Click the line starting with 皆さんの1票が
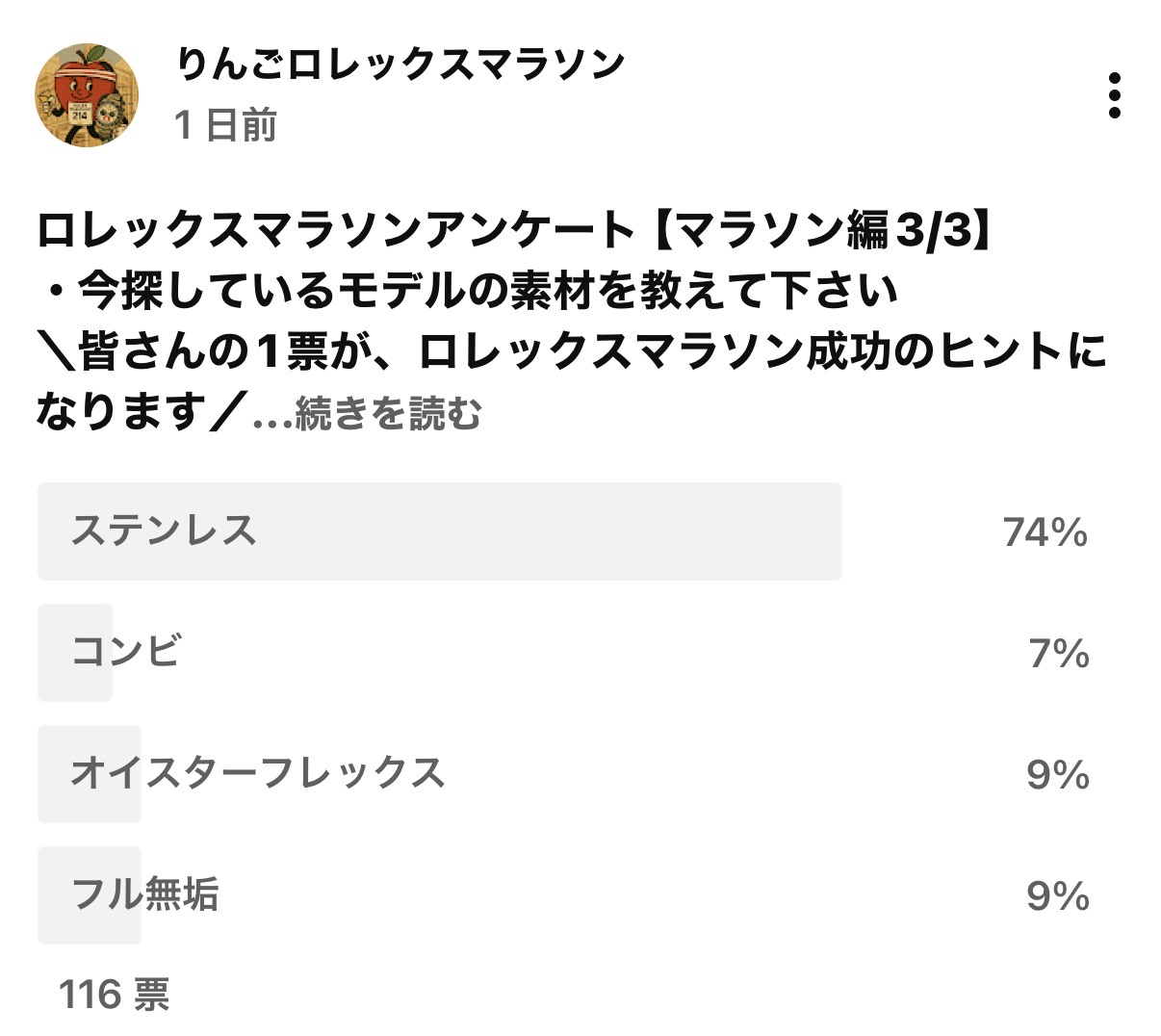The width and height of the screenshot is (1161, 1036). [x=572, y=352]
